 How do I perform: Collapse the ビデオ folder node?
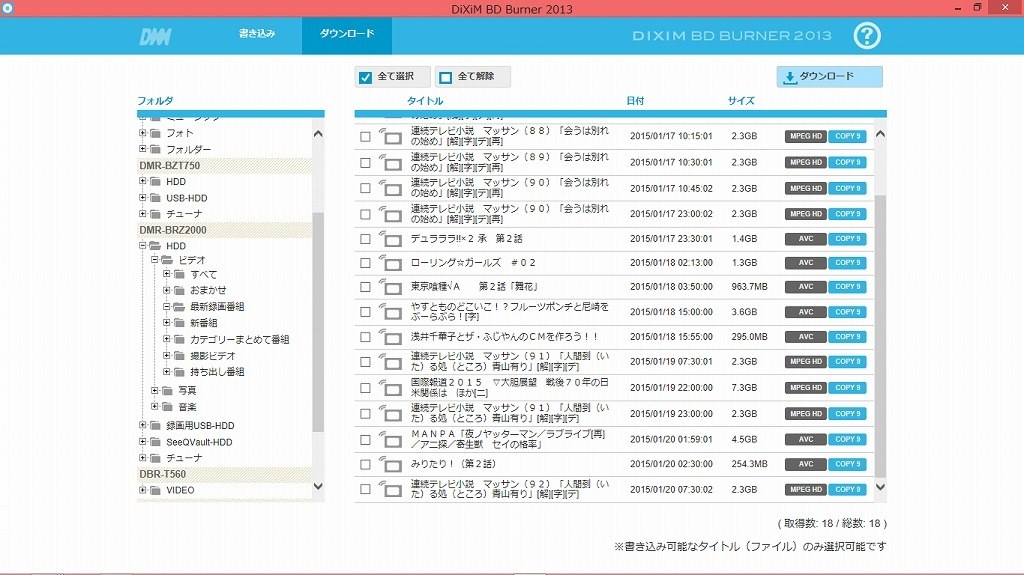155,259
